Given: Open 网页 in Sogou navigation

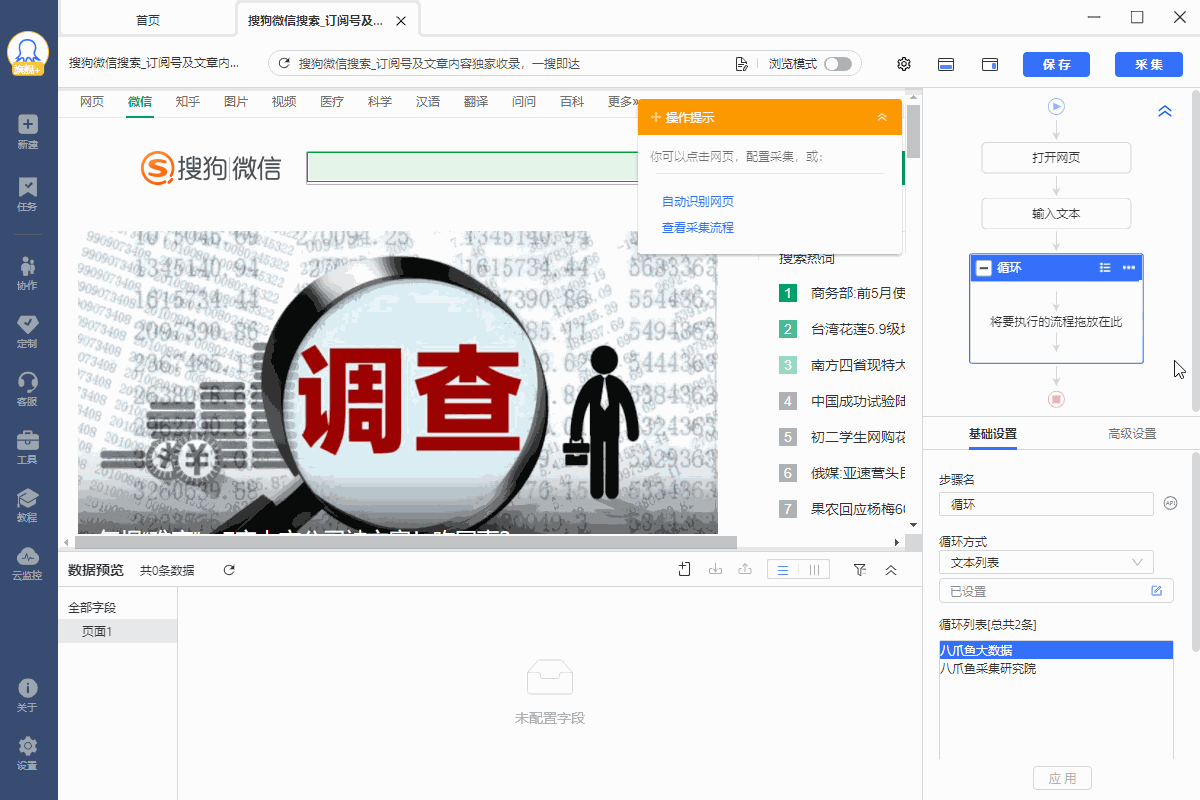Looking at the screenshot, I should (92, 102).
